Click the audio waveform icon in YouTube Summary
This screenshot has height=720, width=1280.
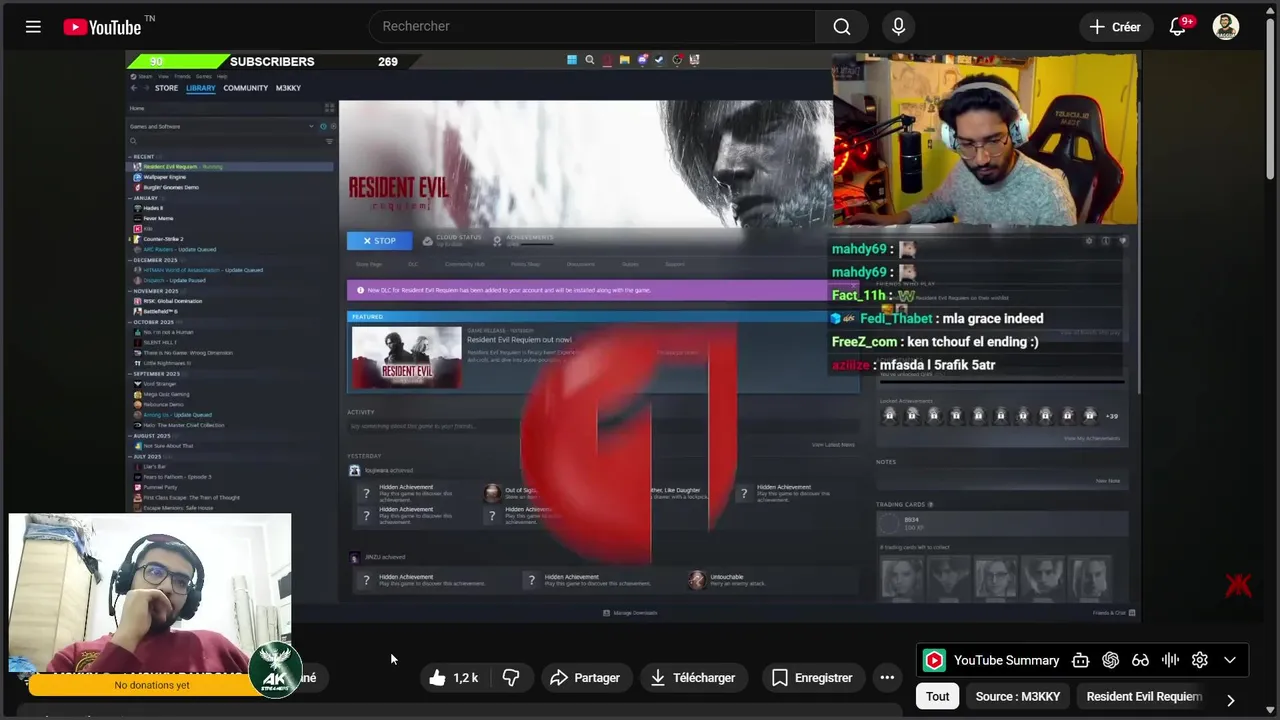[1170, 660]
